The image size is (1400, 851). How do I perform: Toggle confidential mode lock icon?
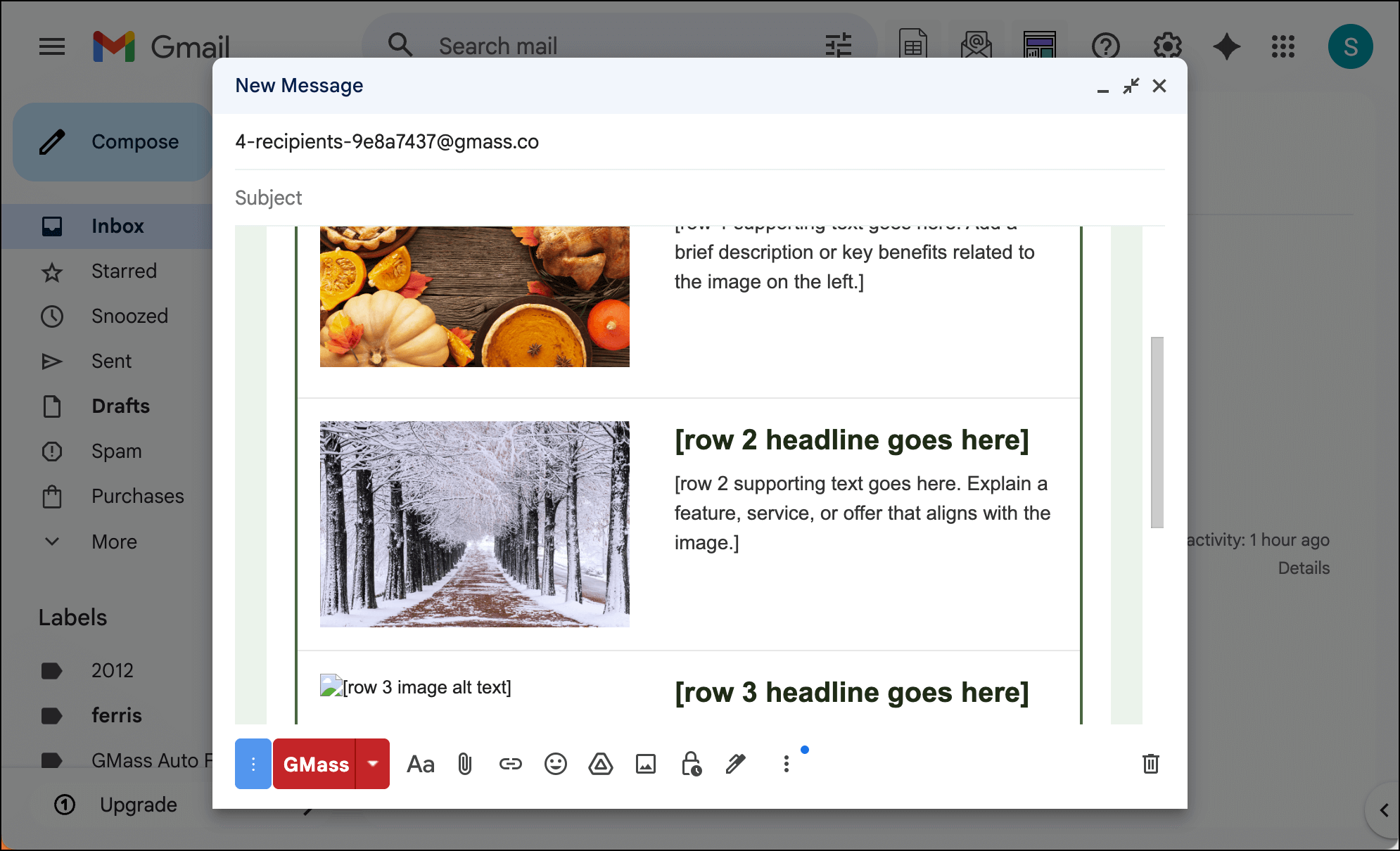tap(691, 764)
